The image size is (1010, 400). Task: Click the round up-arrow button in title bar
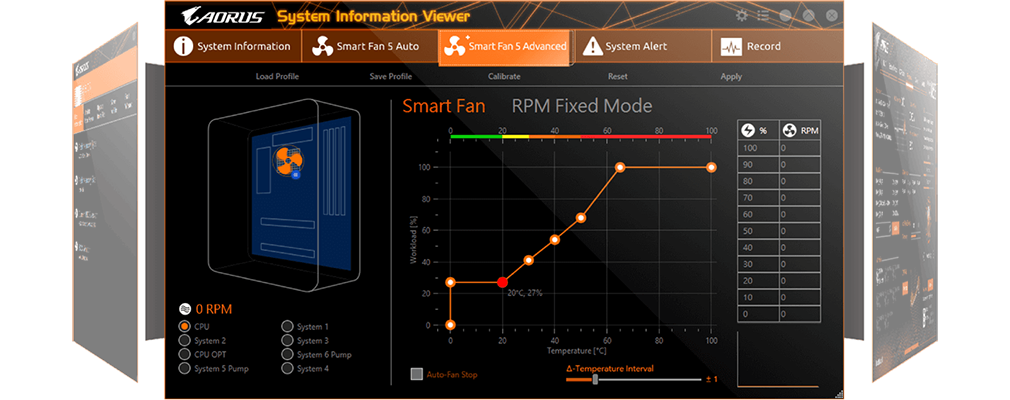(x=809, y=15)
